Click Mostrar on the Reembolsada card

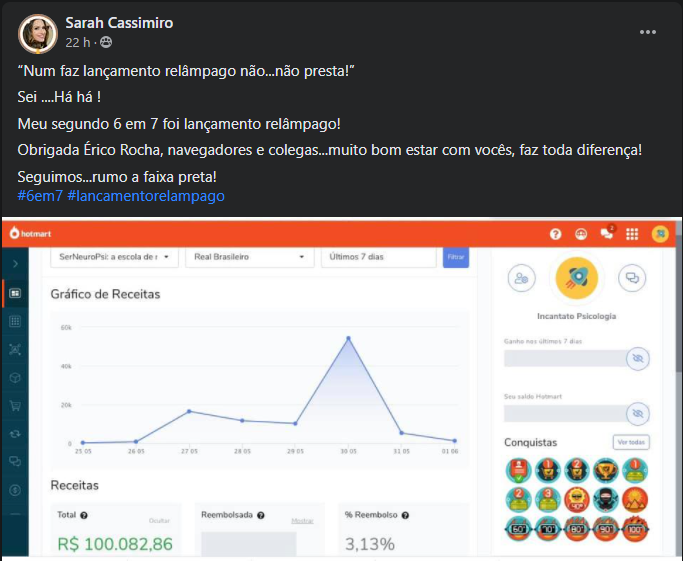coord(302,521)
